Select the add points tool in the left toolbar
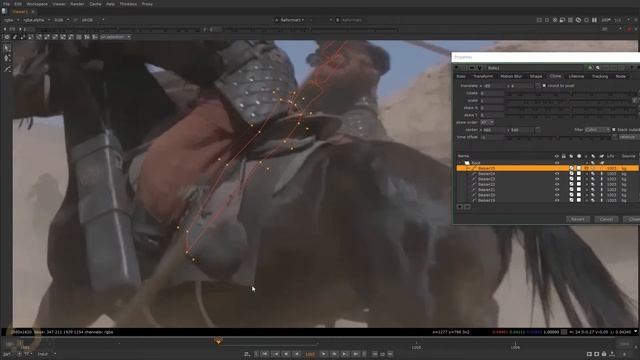 pyautogui.click(x=7, y=59)
